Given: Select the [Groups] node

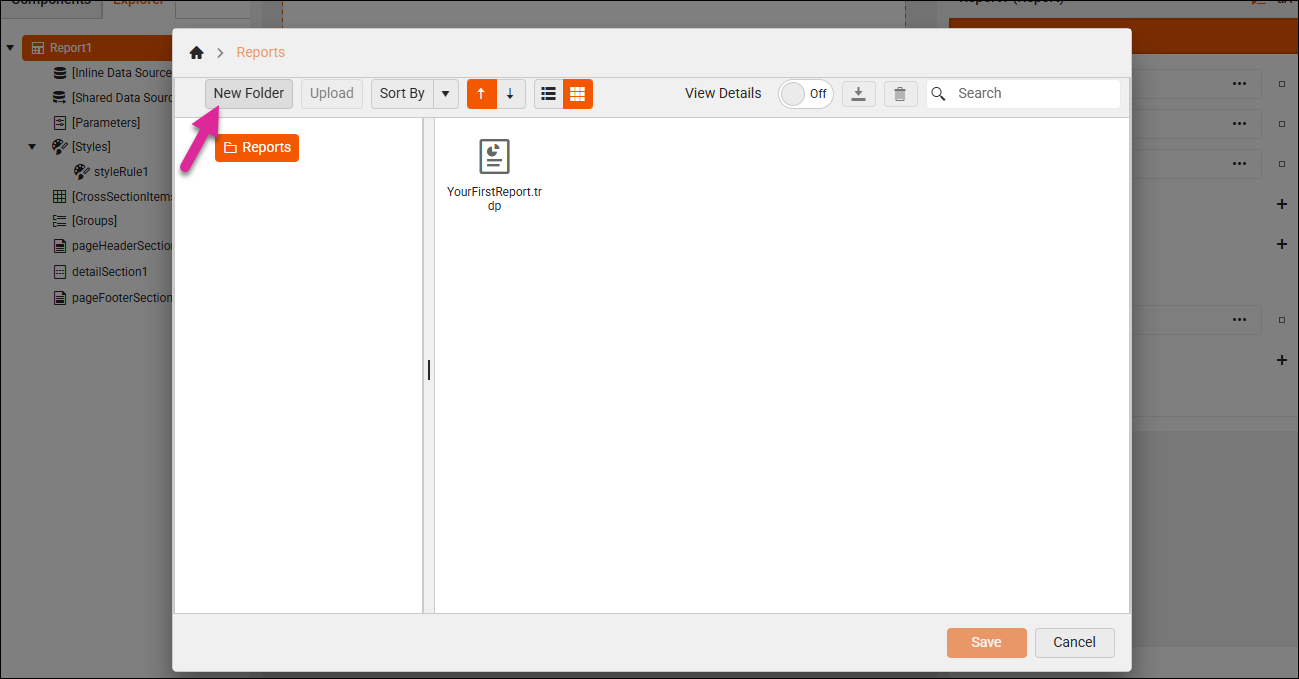Looking at the screenshot, I should point(85,221).
